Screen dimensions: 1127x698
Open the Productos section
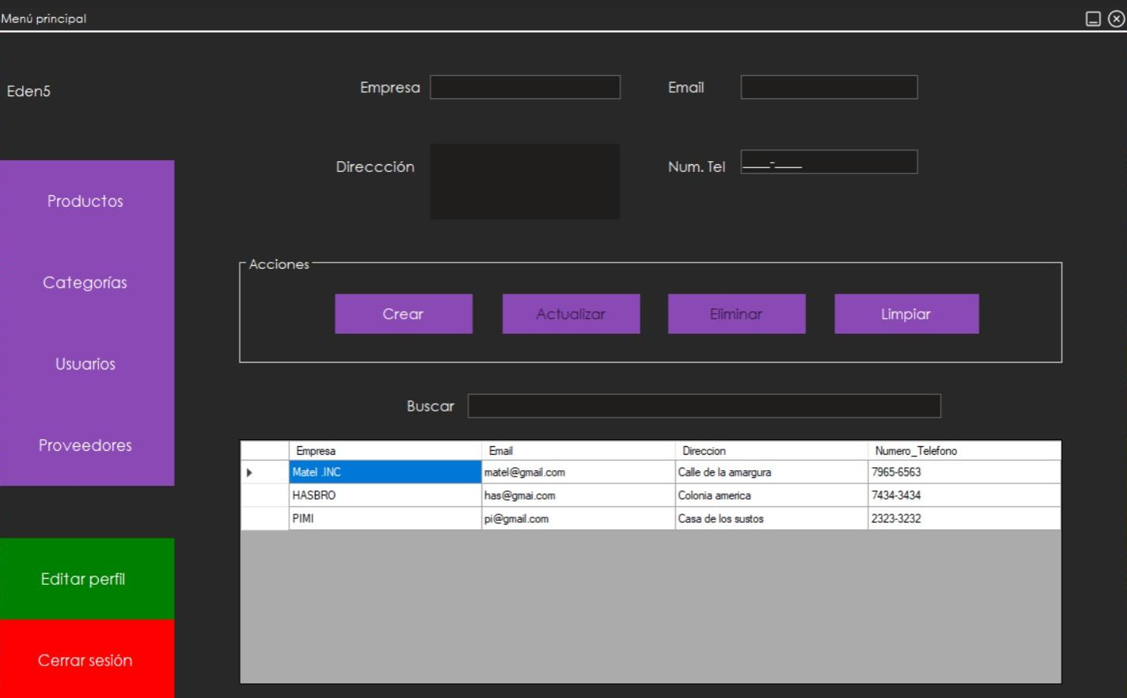tap(86, 201)
